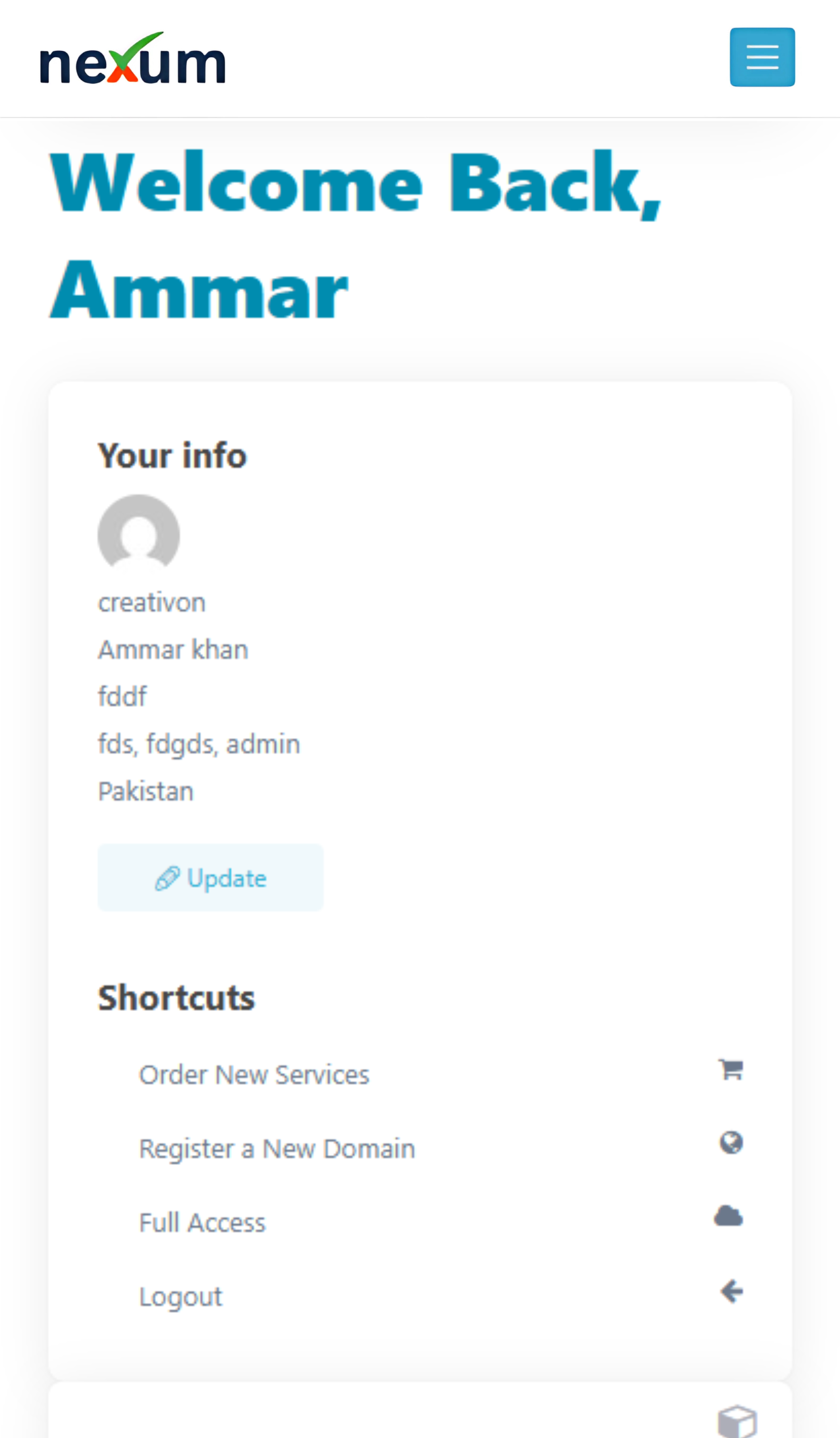Click the cloud Full Access icon
The image size is (840, 1438).
pos(729,1216)
